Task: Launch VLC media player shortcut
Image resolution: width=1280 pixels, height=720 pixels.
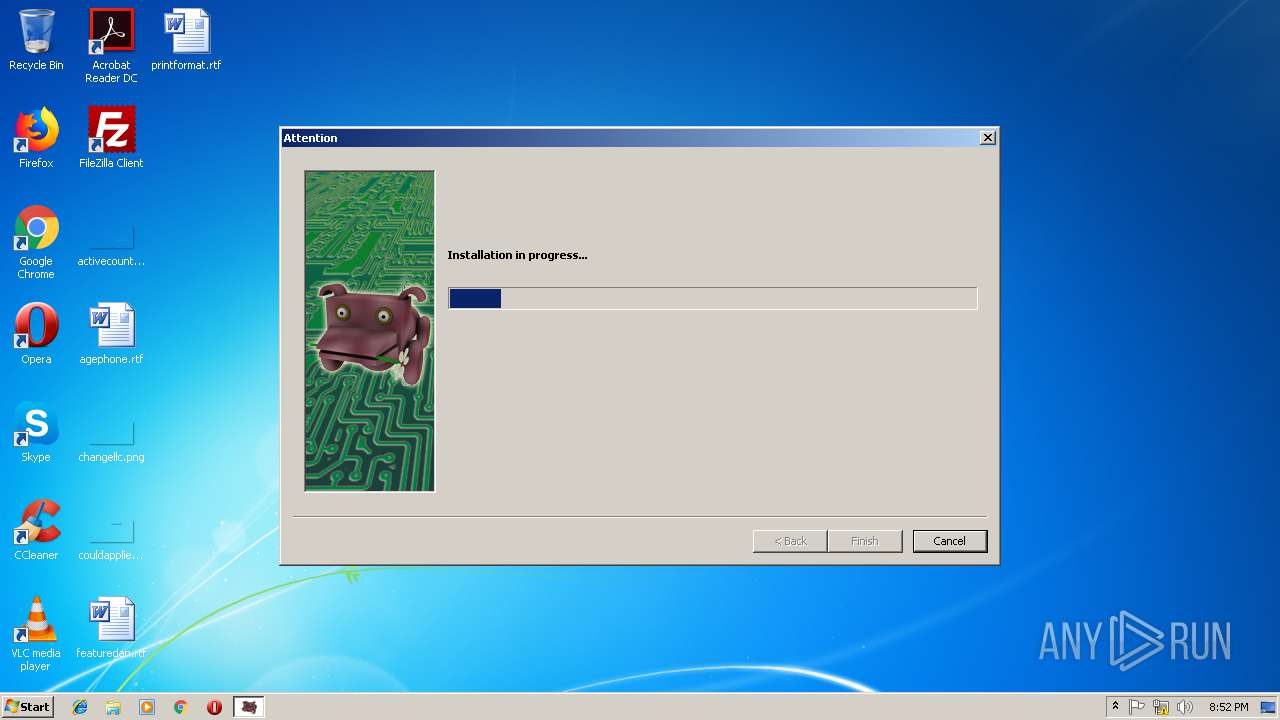Action: pos(36,634)
